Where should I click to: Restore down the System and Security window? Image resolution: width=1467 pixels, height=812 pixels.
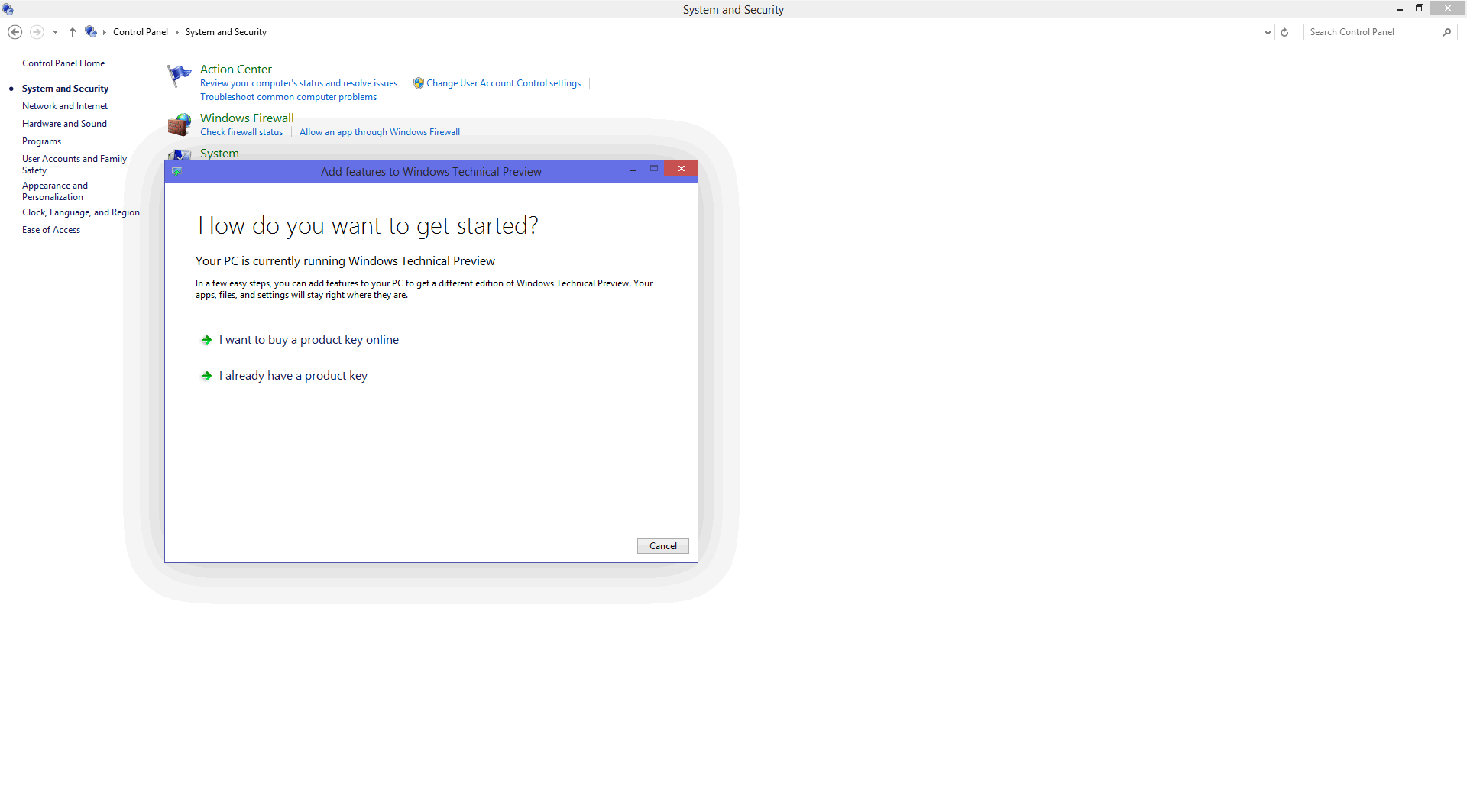tap(1420, 8)
